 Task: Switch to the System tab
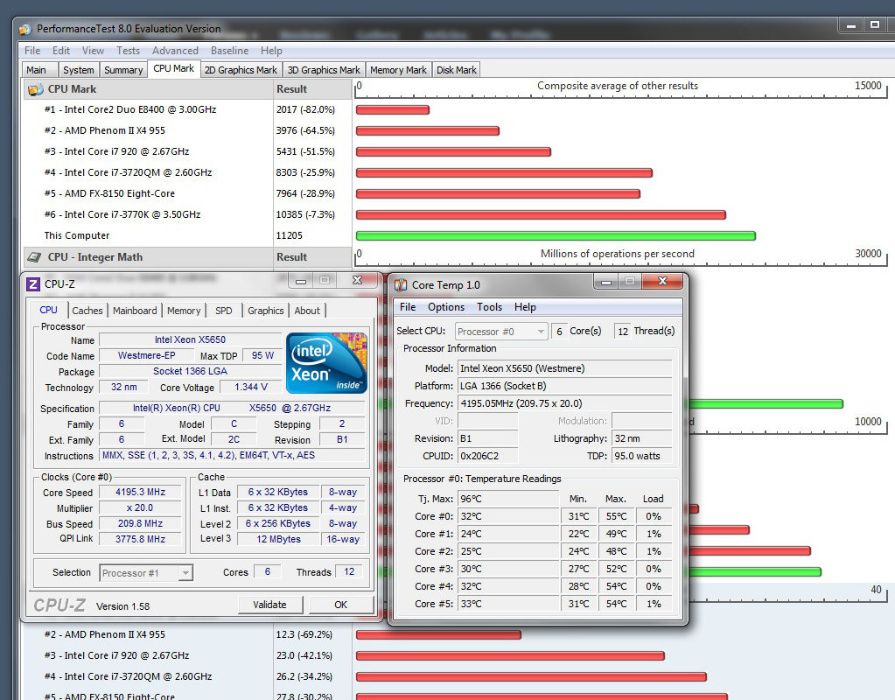pos(78,70)
